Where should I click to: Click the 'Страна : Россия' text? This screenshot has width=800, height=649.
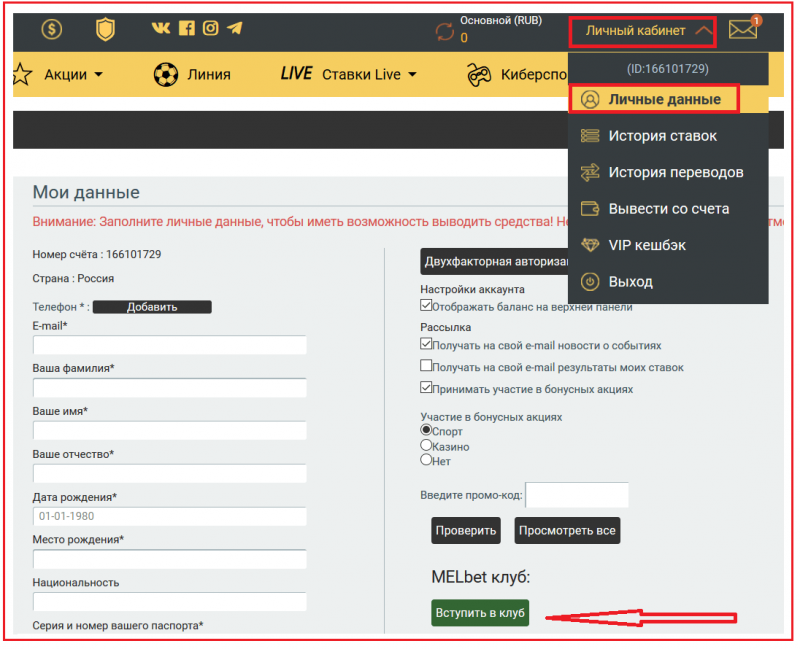73,279
